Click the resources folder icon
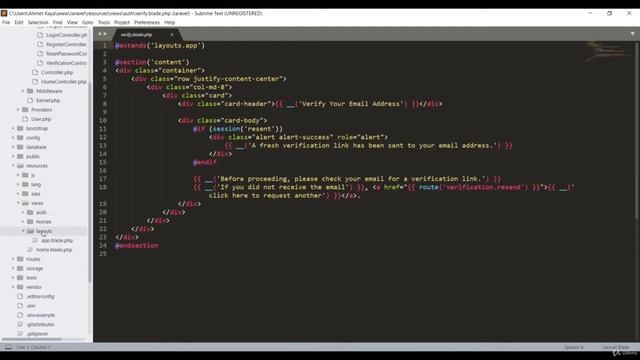 [x=20, y=166]
